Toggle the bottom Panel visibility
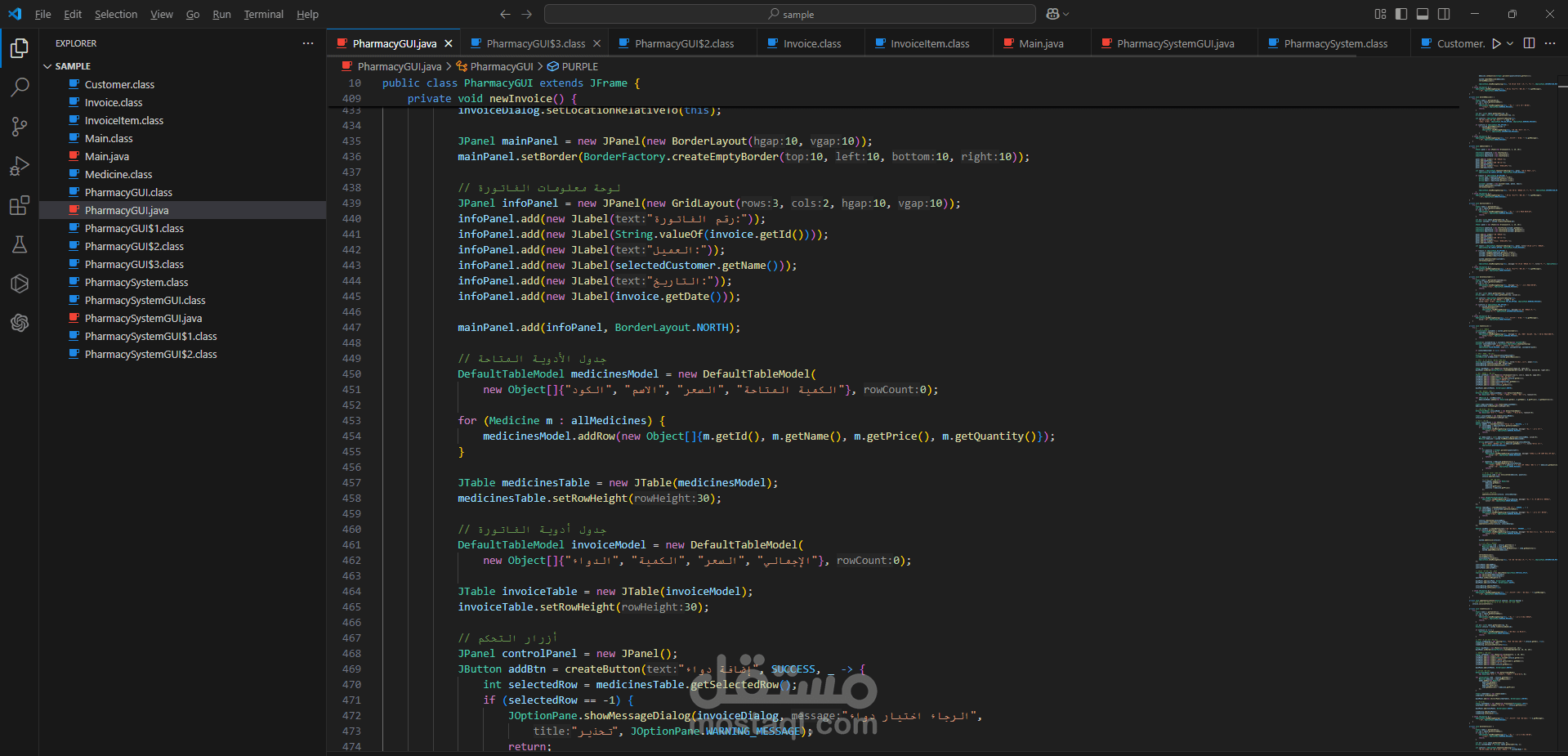 pos(1423,14)
